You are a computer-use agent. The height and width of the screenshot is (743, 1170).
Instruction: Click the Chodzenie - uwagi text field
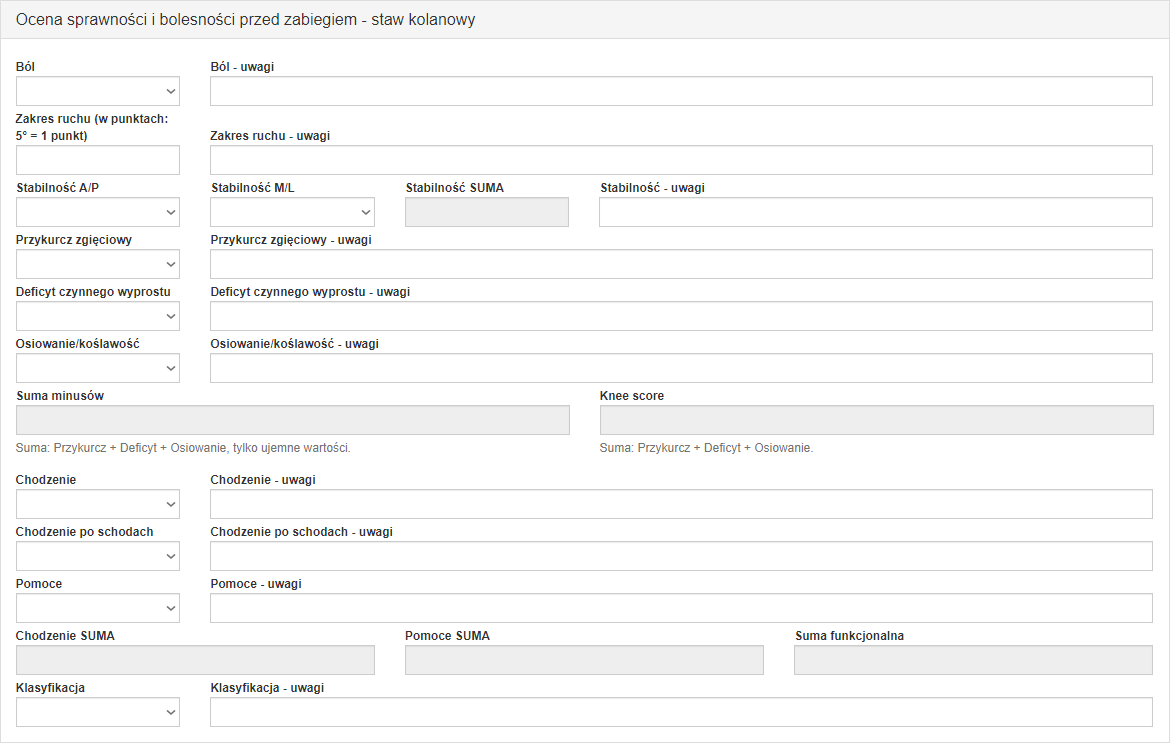pos(680,504)
